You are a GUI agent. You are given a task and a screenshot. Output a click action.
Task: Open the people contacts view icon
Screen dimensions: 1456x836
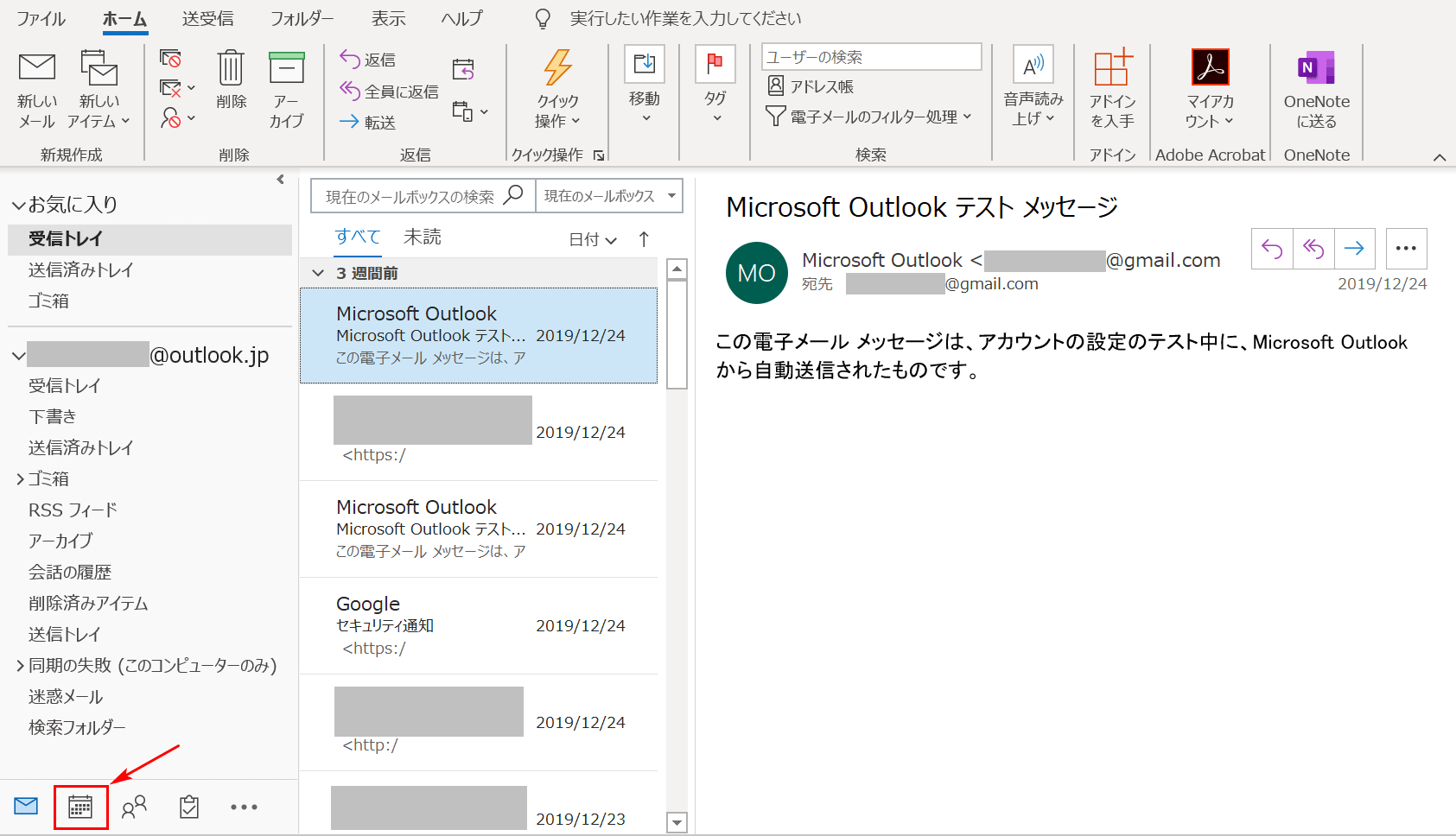point(134,807)
